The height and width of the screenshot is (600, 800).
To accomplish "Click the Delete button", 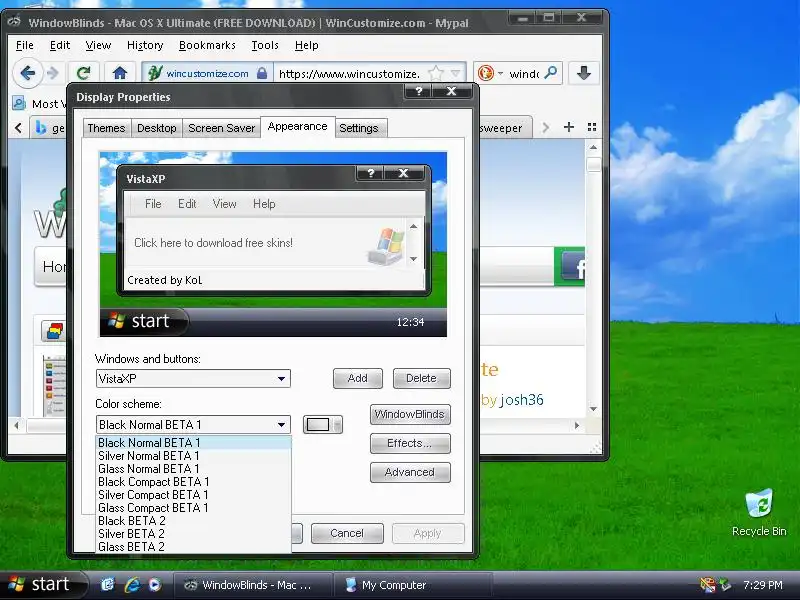I will [421, 379].
